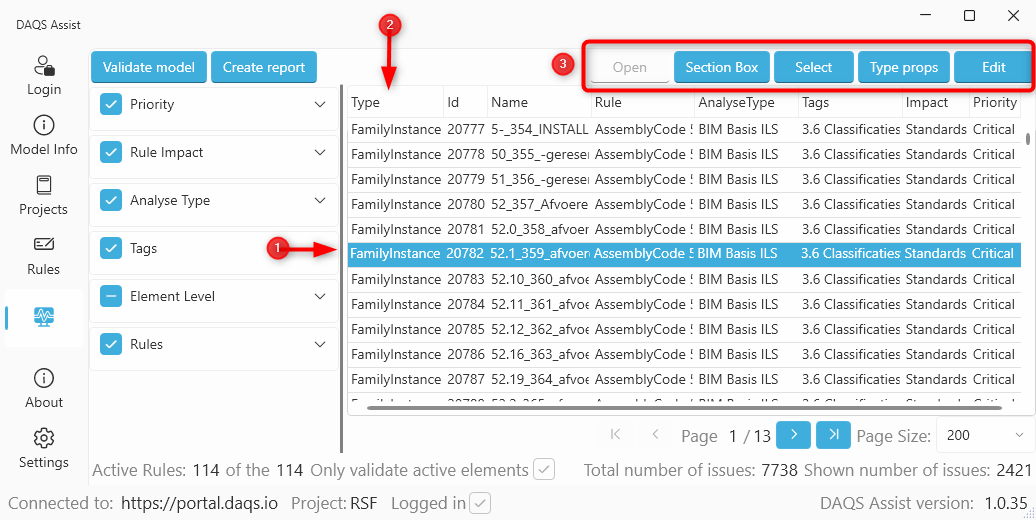Click the Section Box button
1036x520 pixels.
[x=721, y=67]
